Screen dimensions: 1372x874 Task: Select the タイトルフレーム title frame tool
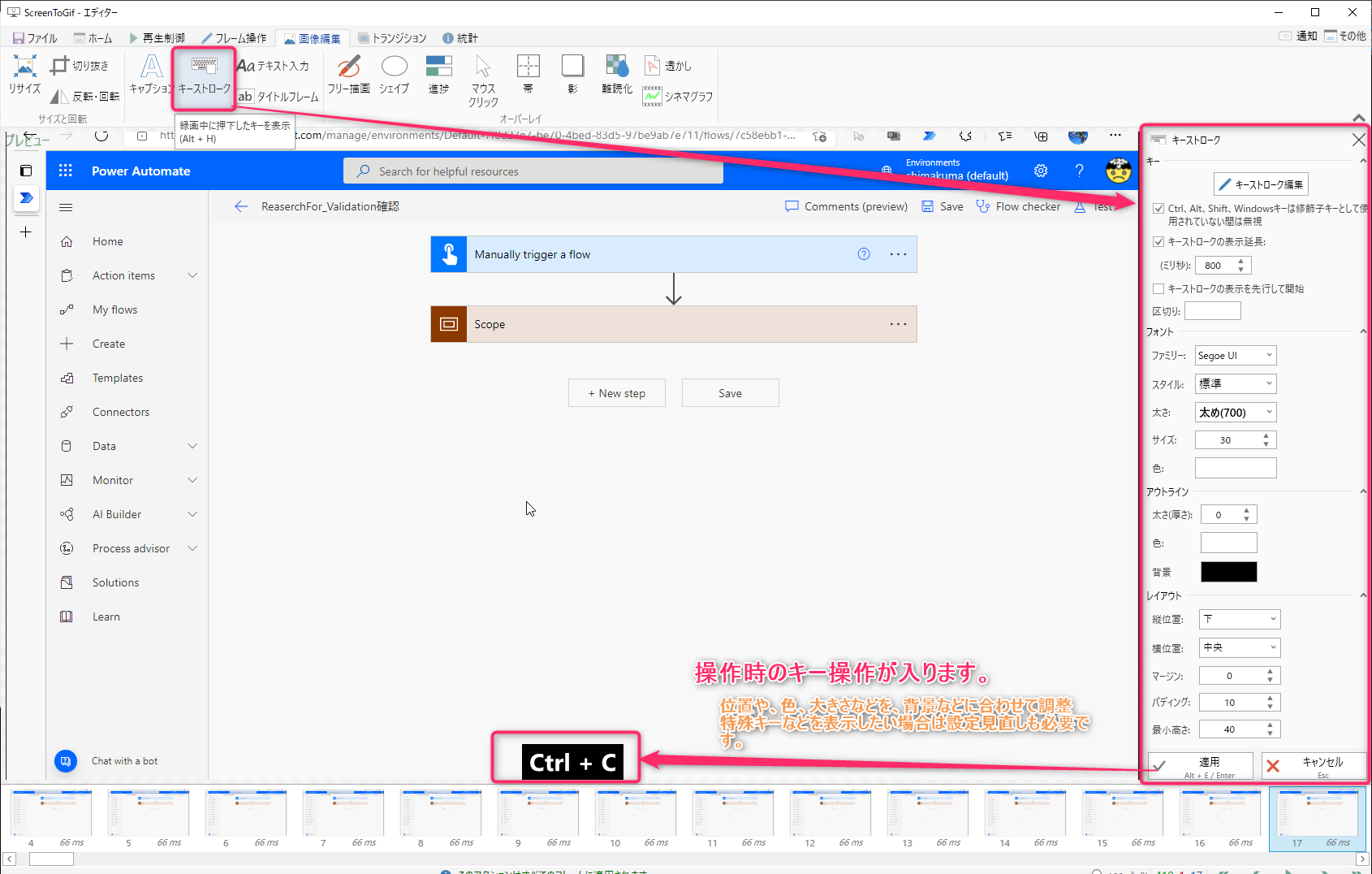point(278,96)
